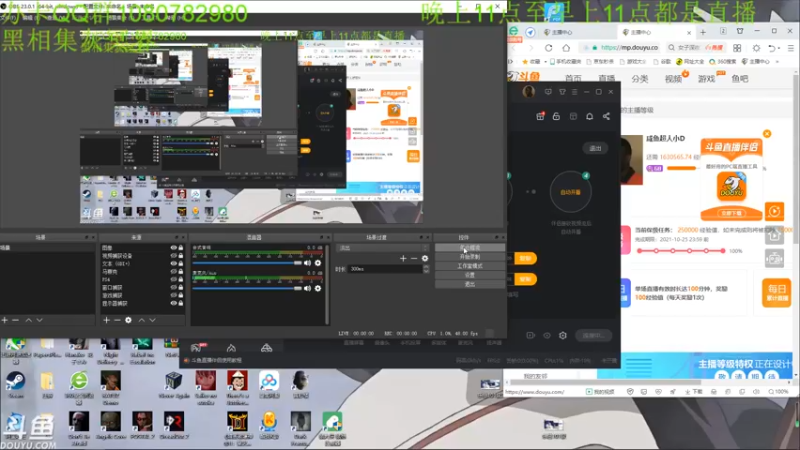
Task: Toggle visibility of the 图像 source
Action: pos(173,247)
